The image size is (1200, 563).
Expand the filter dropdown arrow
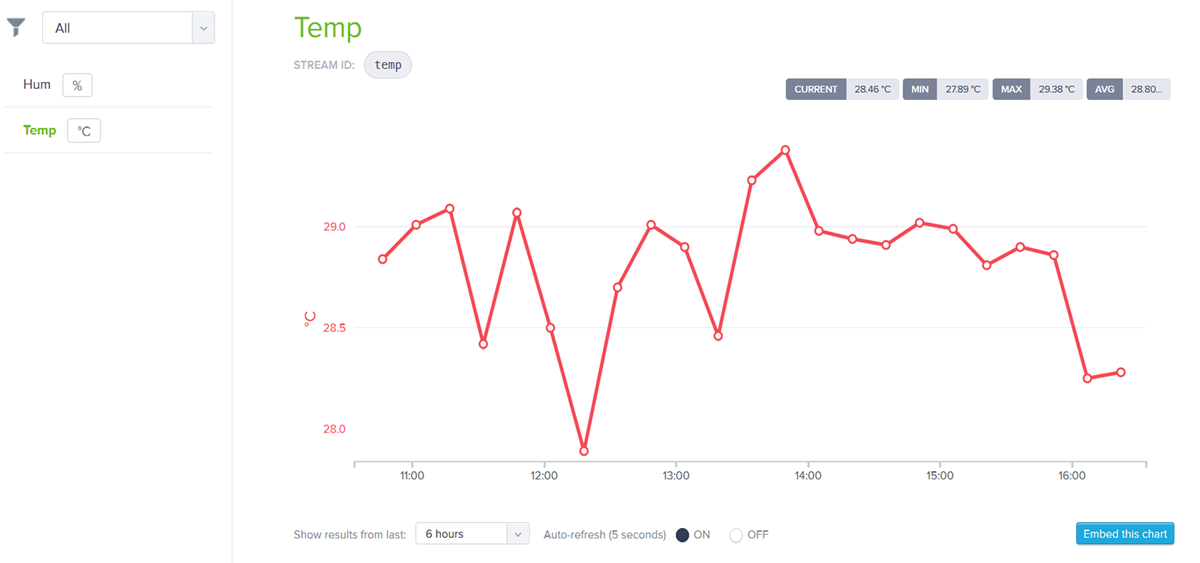(203, 28)
